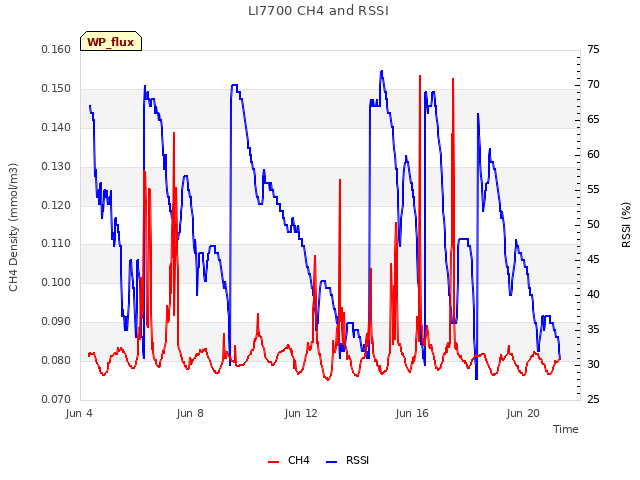640x480 pixels.
Task: Click the 0.070 left axis value
Action: [x=56, y=399]
